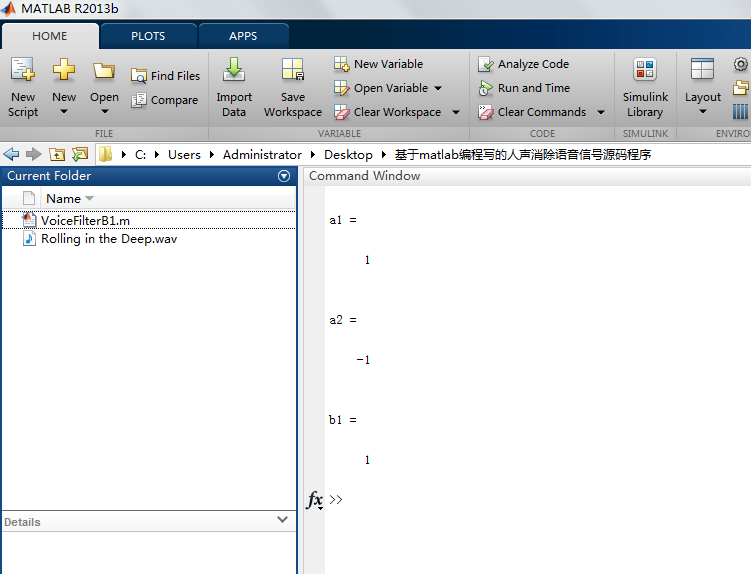Go forward to next folder
Image resolution: width=751 pixels, height=574 pixels.
click(34, 154)
